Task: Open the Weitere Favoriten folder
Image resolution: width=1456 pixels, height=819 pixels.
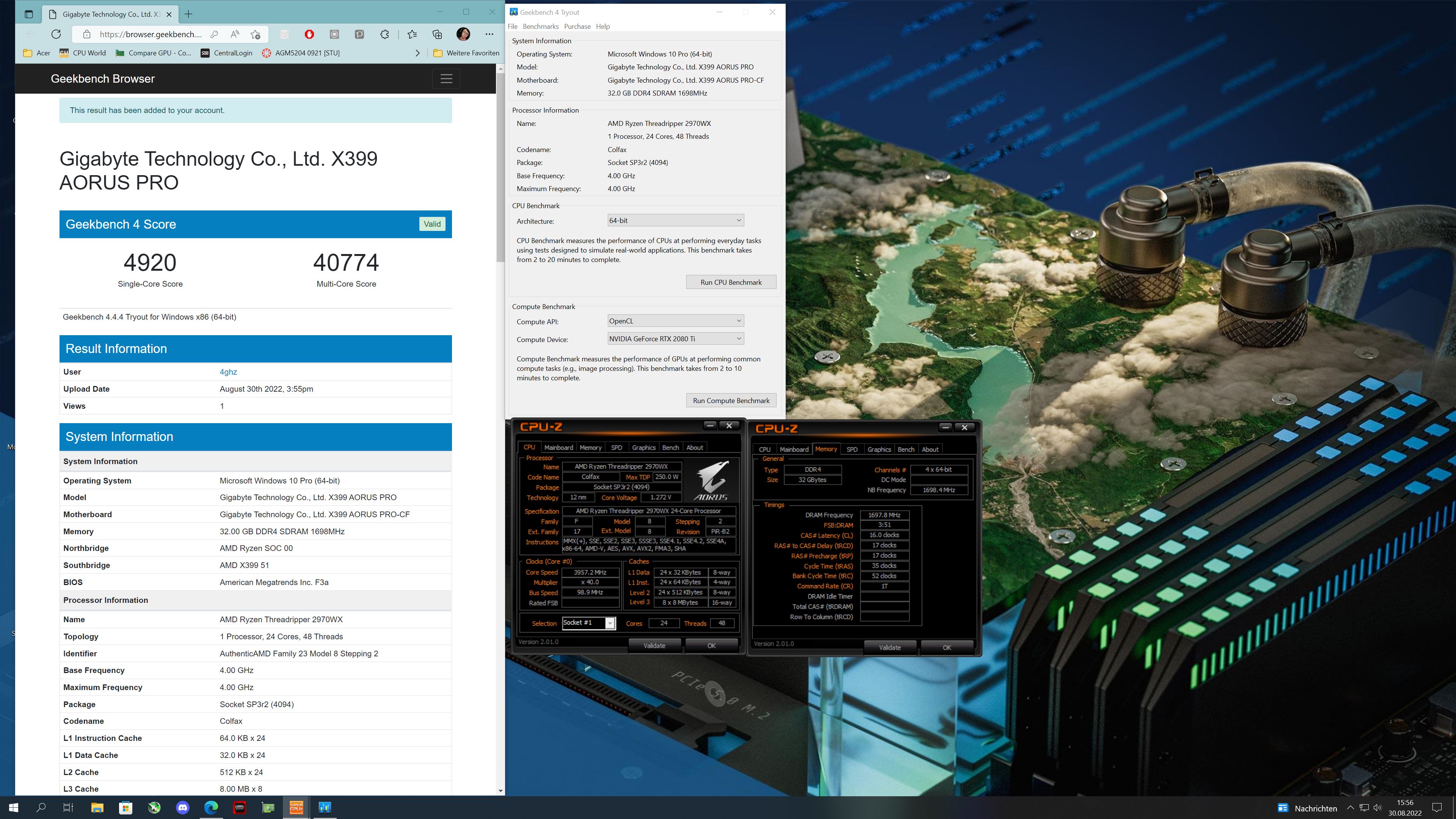Action: coord(466,53)
